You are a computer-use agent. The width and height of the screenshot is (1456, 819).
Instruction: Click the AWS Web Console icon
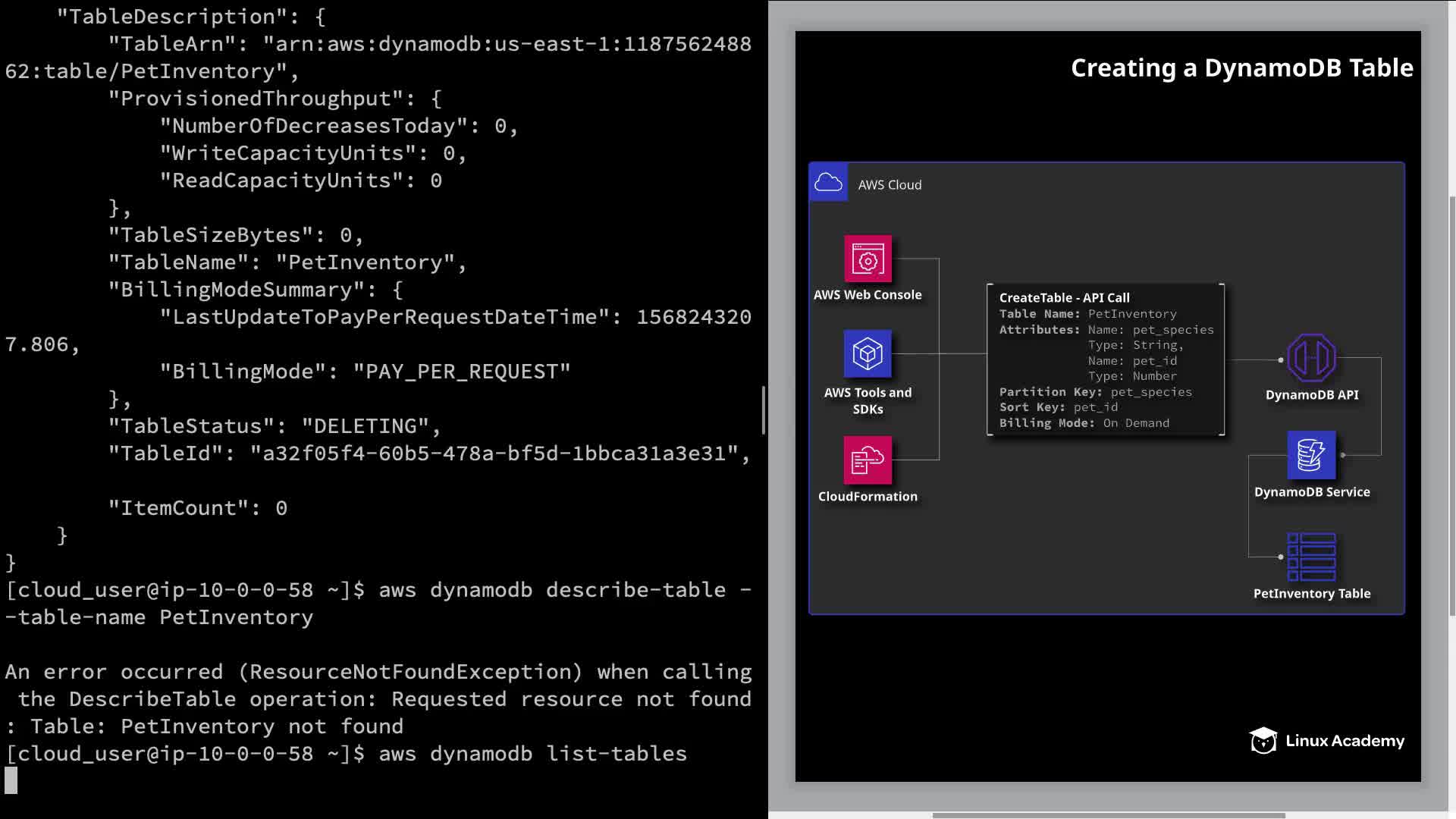tap(868, 259)
